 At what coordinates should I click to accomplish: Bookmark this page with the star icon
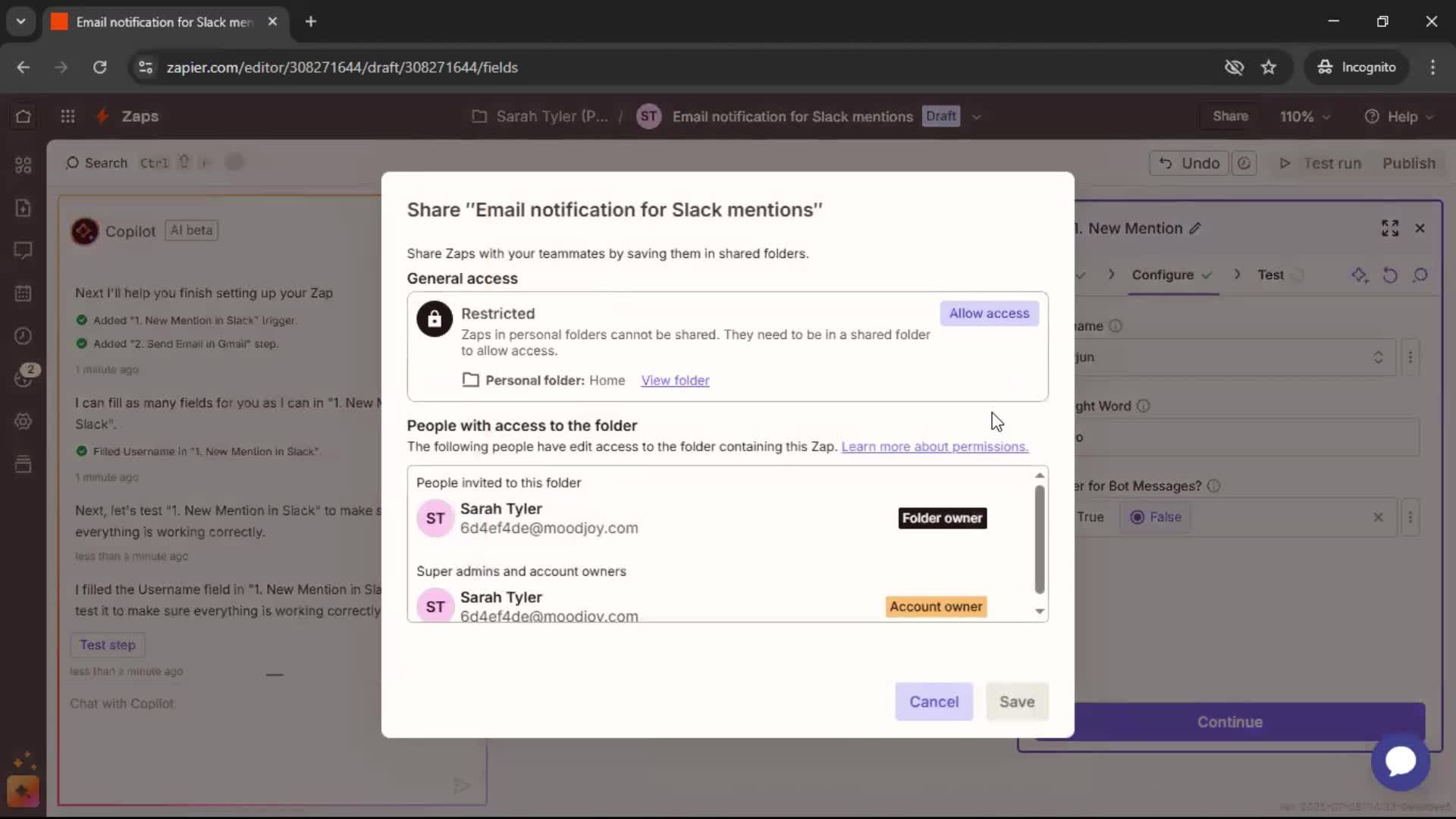pos(1269,67)
